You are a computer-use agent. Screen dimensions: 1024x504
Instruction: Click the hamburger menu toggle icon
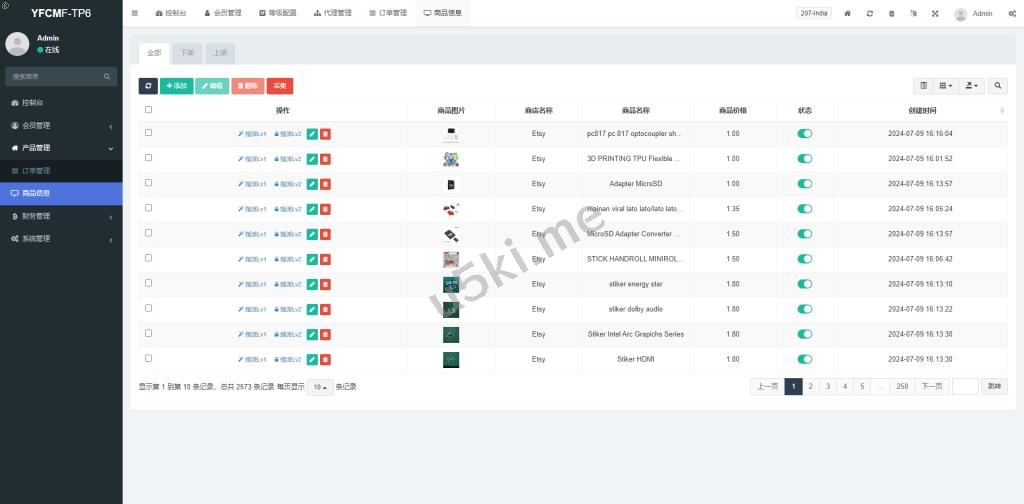click(x=135, y=13)
